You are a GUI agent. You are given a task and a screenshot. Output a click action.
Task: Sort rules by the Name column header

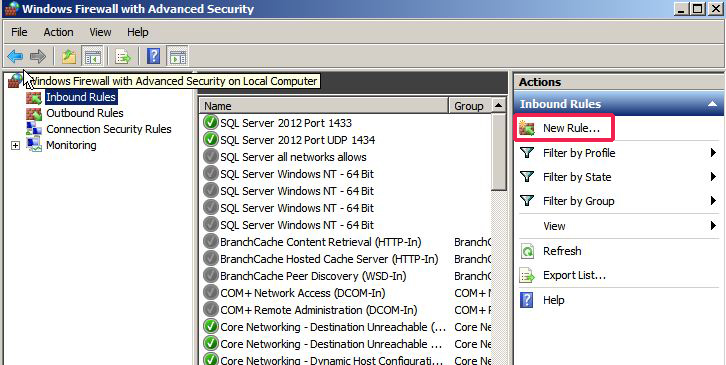[324, 106]
